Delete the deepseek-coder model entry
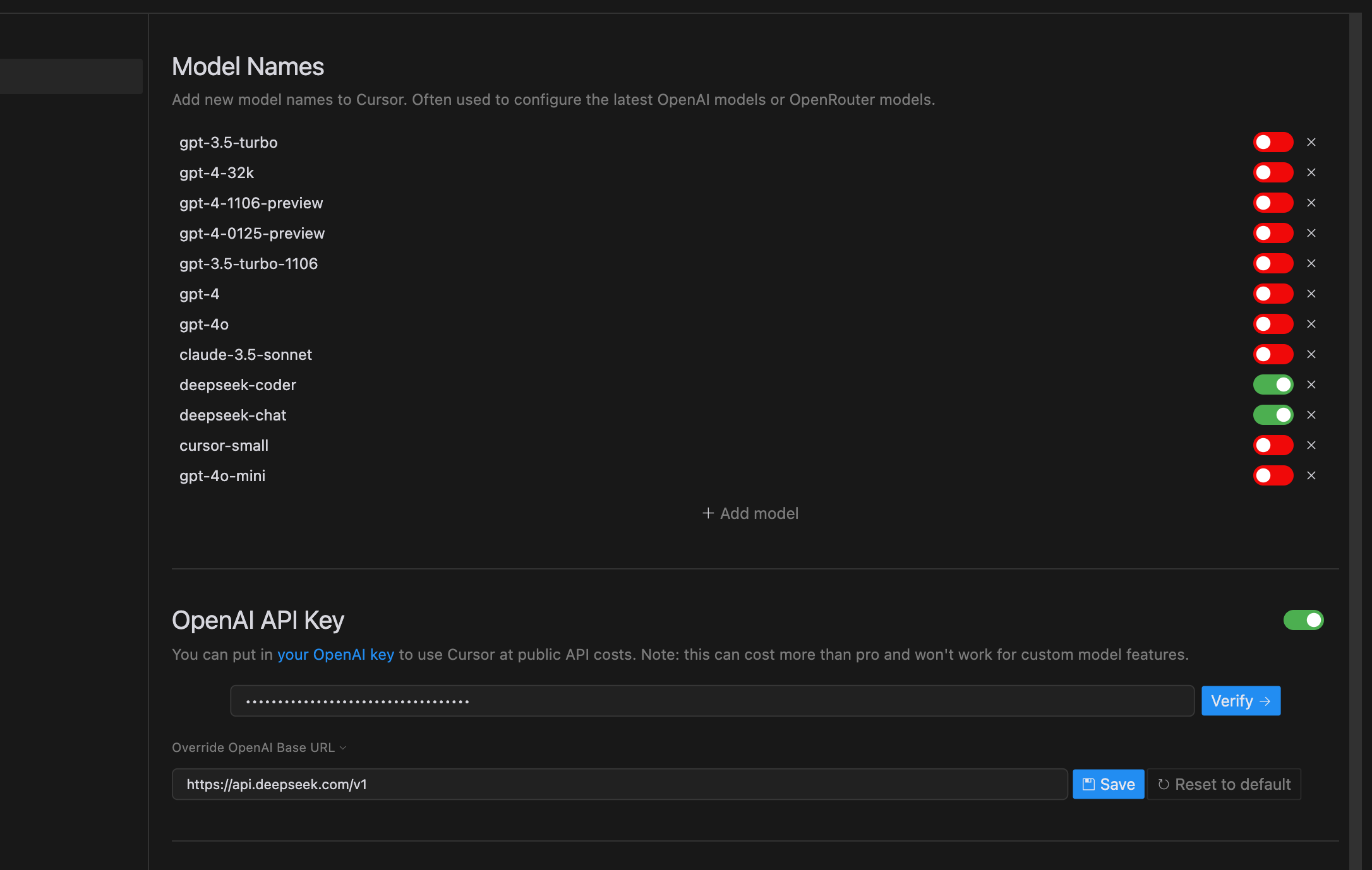The height and width of the screenshot is (870, 1372). [x=1311, y=384]
